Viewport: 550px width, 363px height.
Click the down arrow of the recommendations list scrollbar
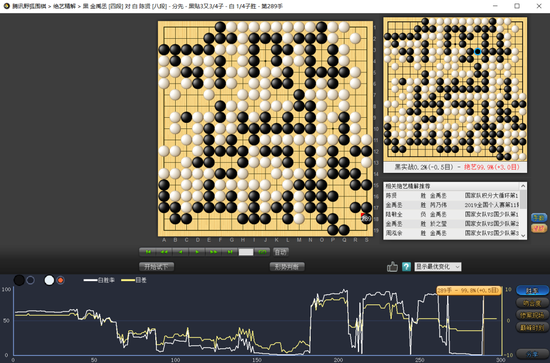coord(523,236)
